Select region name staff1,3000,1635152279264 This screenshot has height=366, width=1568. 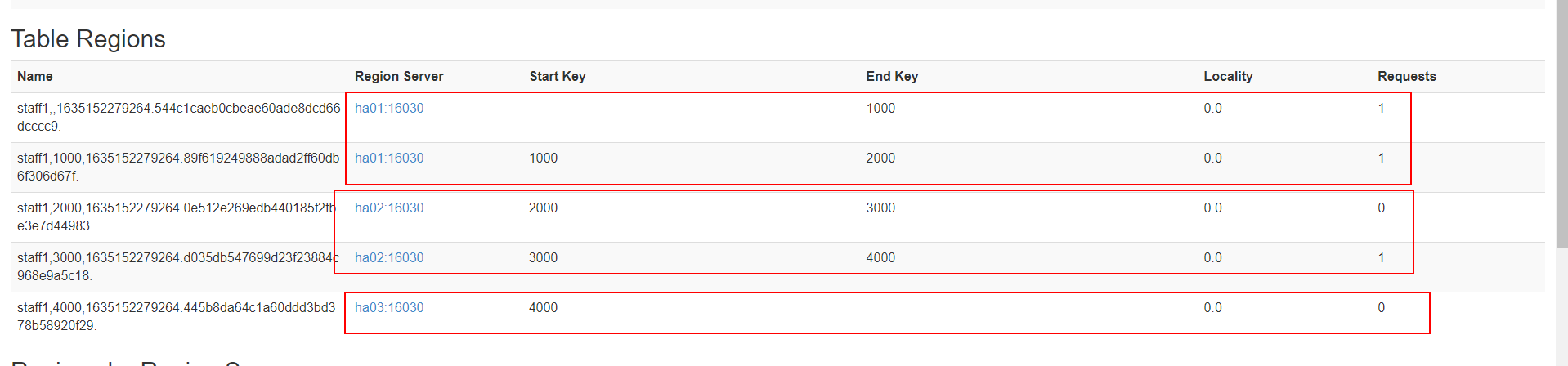point(178,266)
